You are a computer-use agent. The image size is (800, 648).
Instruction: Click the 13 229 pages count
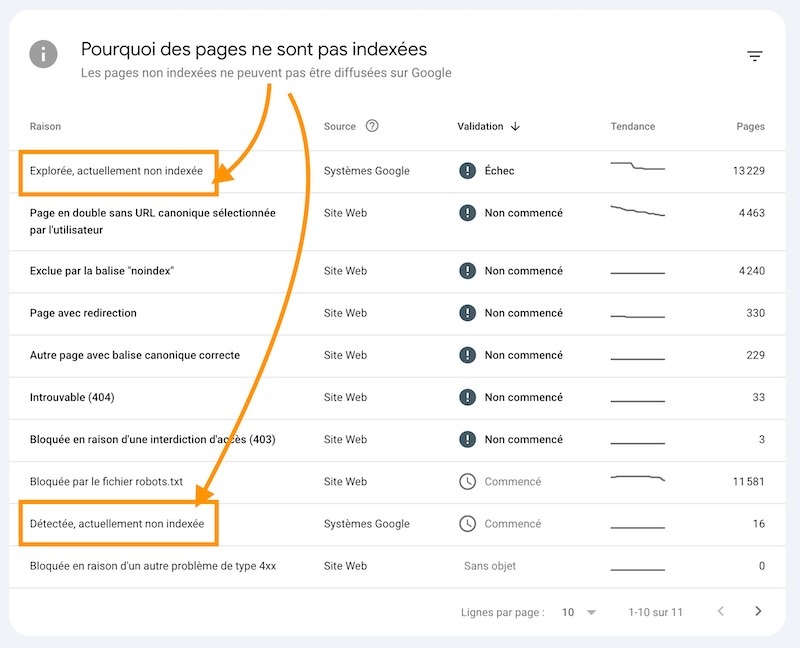[x=748, y=170]
